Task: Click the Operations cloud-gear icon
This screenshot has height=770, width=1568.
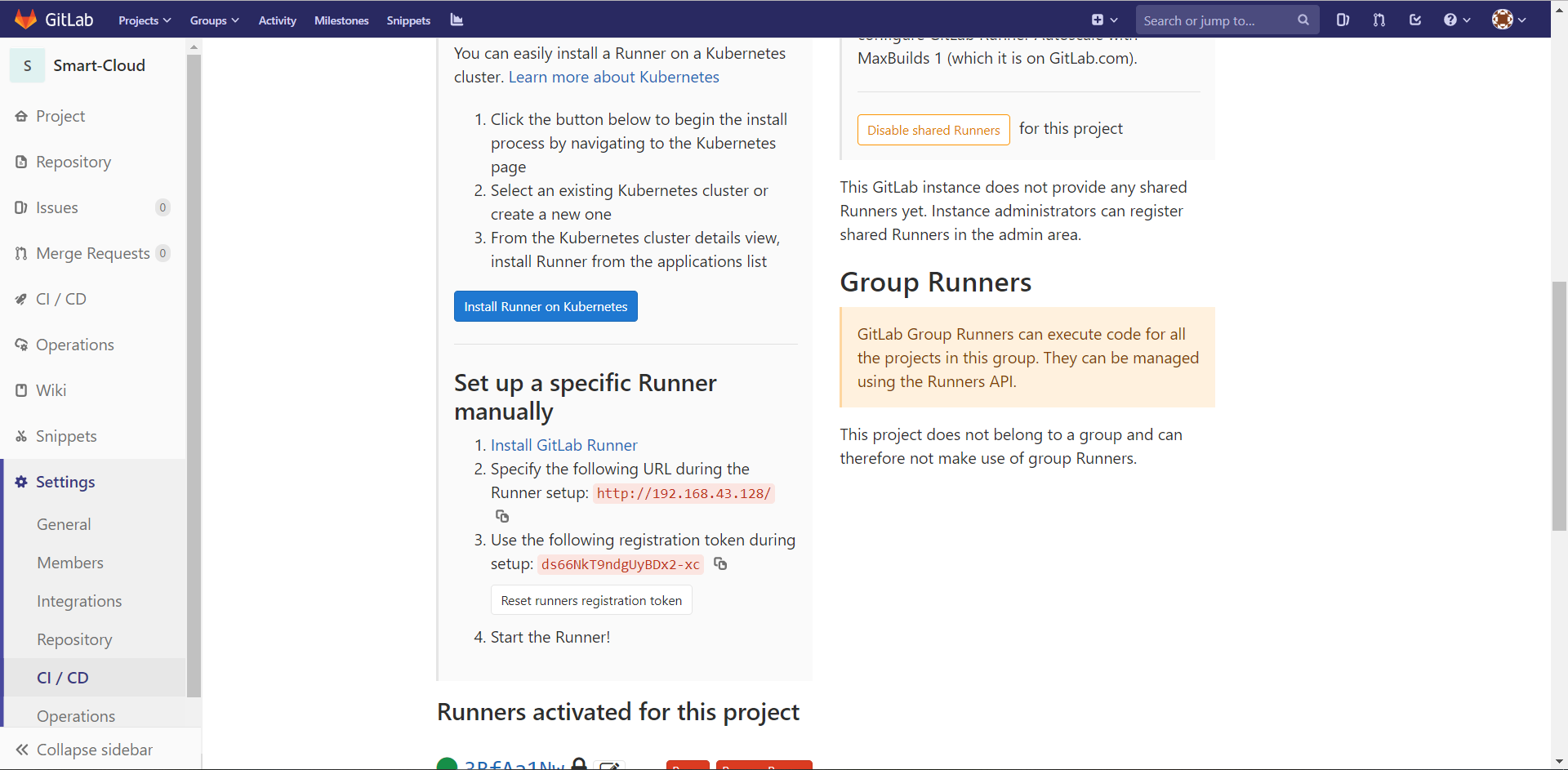Action: pyautogui.click(x=21, y=345)
